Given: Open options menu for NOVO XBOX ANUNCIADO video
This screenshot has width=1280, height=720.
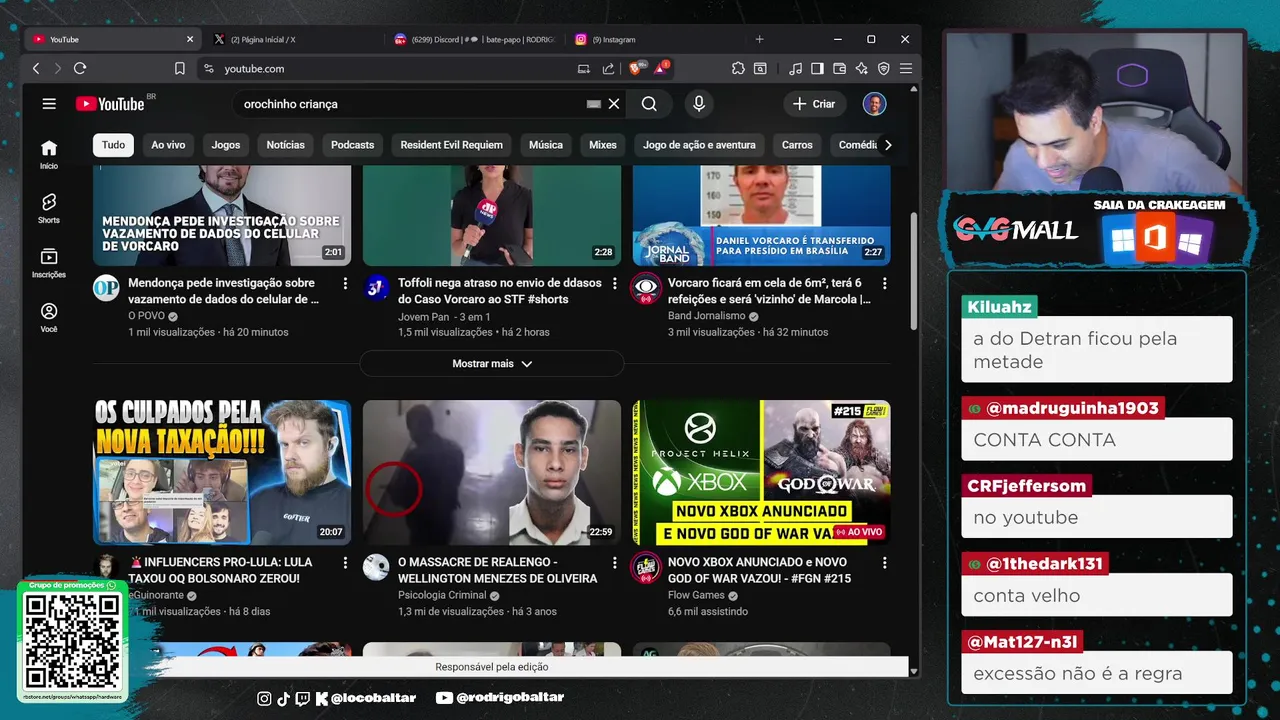Looking at the screenshot, I should pos(884,563).
